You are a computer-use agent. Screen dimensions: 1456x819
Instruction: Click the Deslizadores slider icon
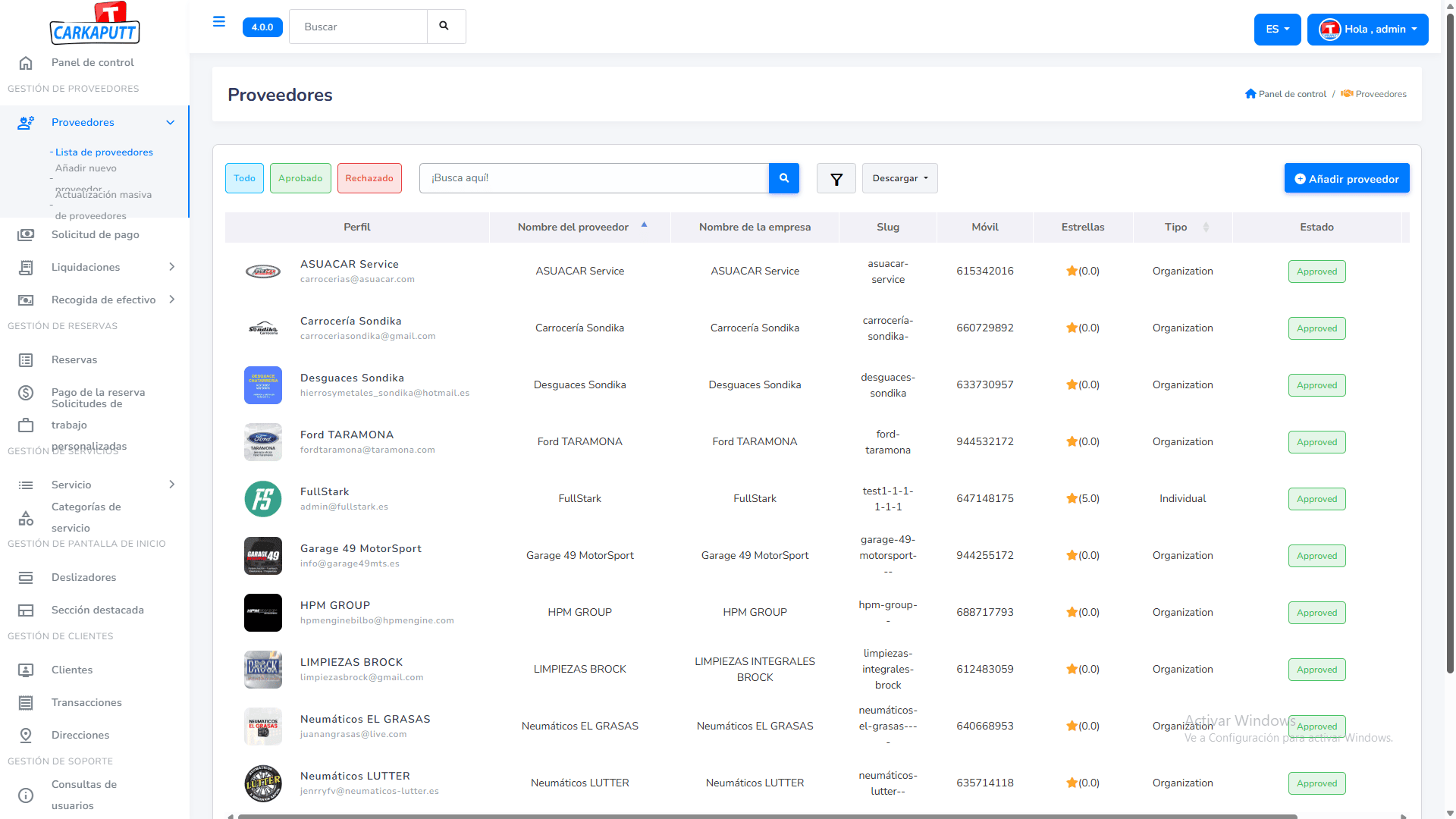pos(26,578)
